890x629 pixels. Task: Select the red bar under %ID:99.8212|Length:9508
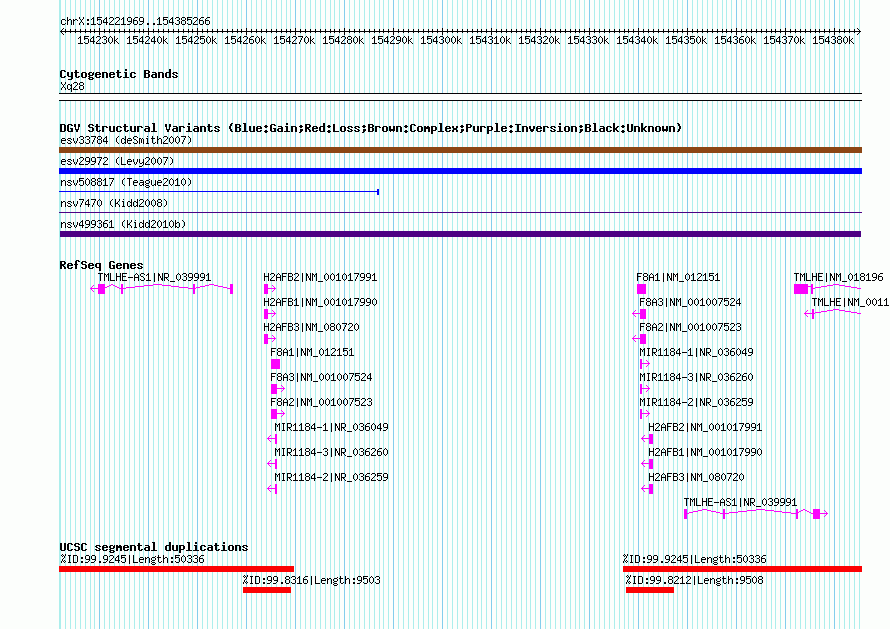(x=650, y=590)
